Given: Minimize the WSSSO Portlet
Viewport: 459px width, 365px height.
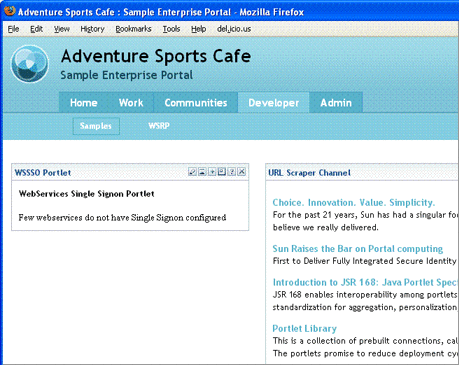Looking at the screenshot, I should point(202,172).
